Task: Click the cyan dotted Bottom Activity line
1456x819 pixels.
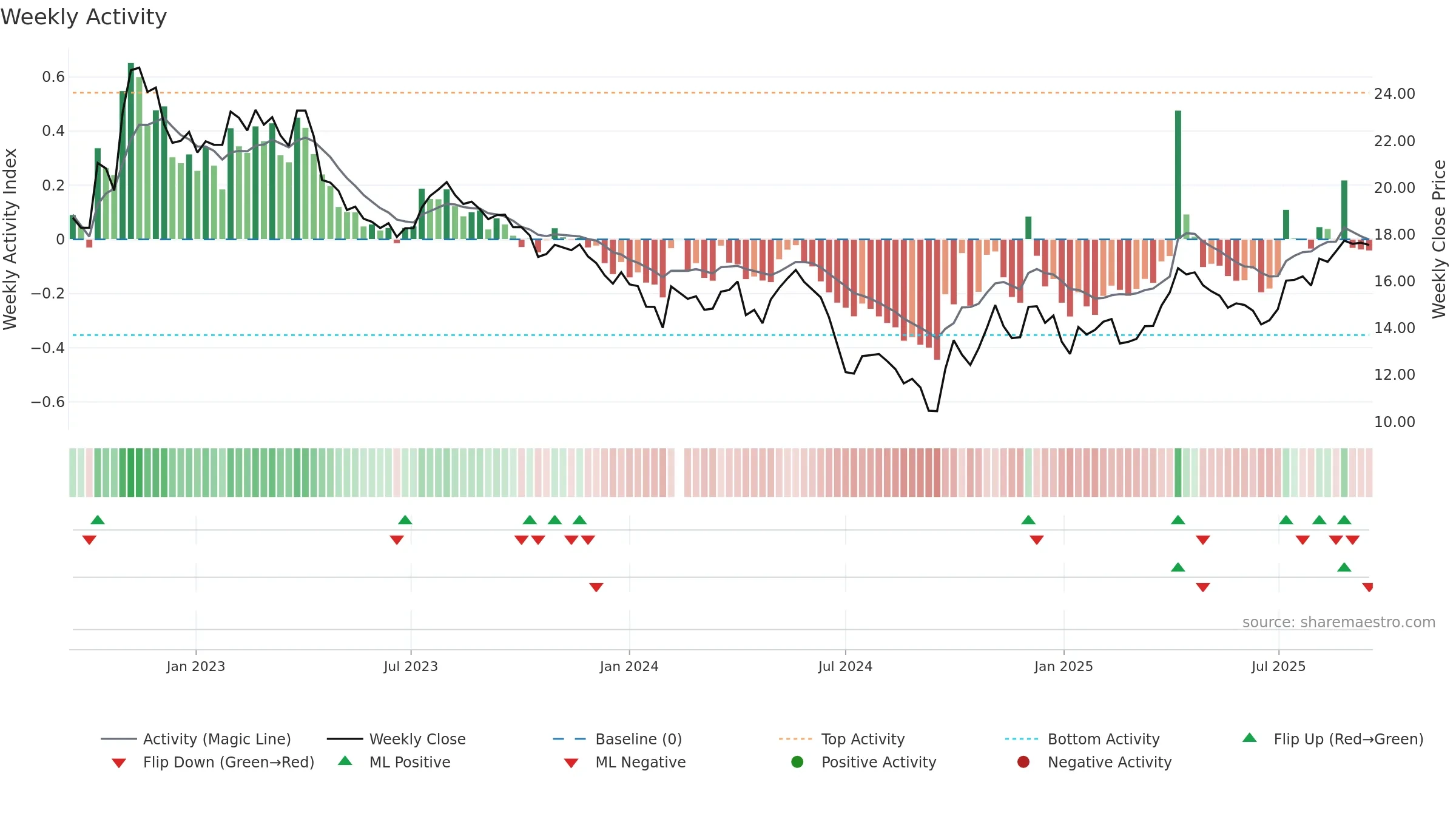Action: tap(721, 335)
